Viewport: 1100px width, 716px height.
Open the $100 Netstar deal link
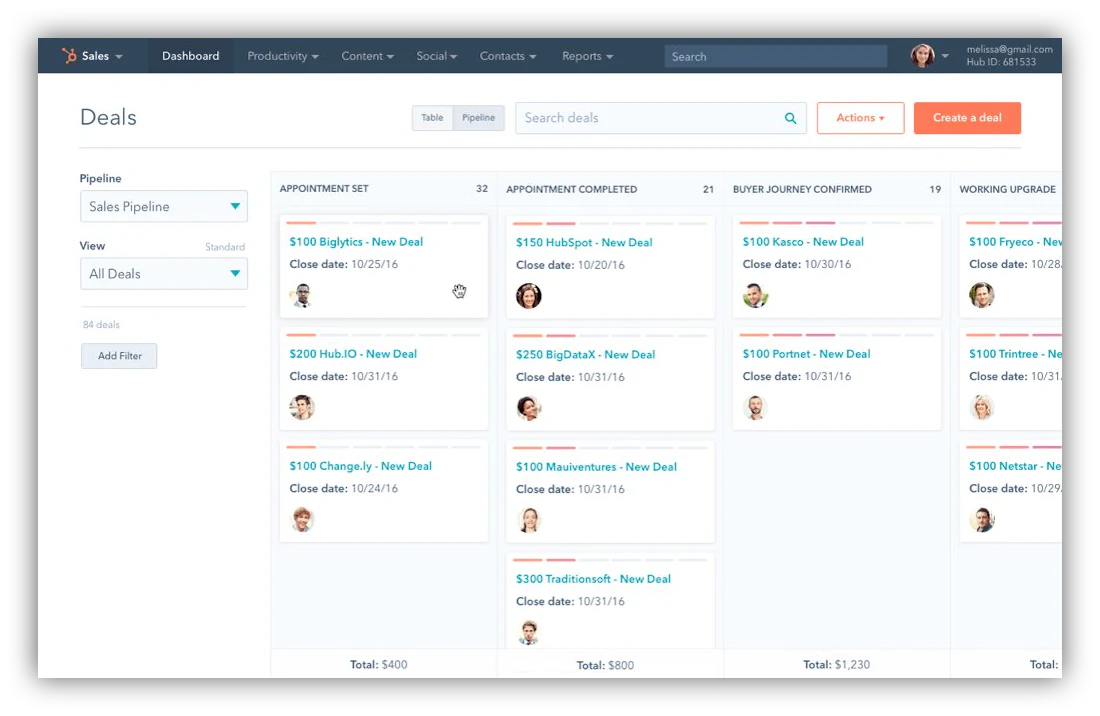click(x=1015, y=466)
